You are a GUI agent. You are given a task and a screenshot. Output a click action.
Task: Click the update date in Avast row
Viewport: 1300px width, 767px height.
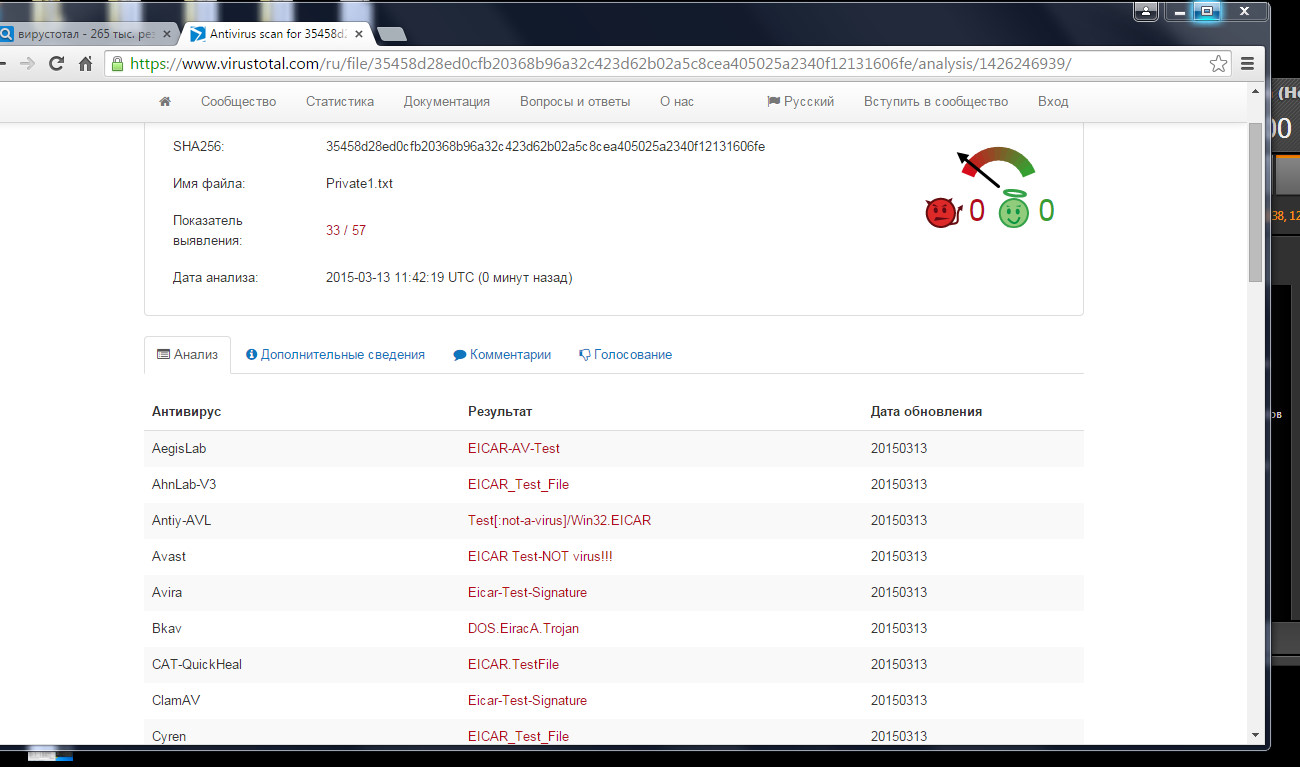coord(899,556)
